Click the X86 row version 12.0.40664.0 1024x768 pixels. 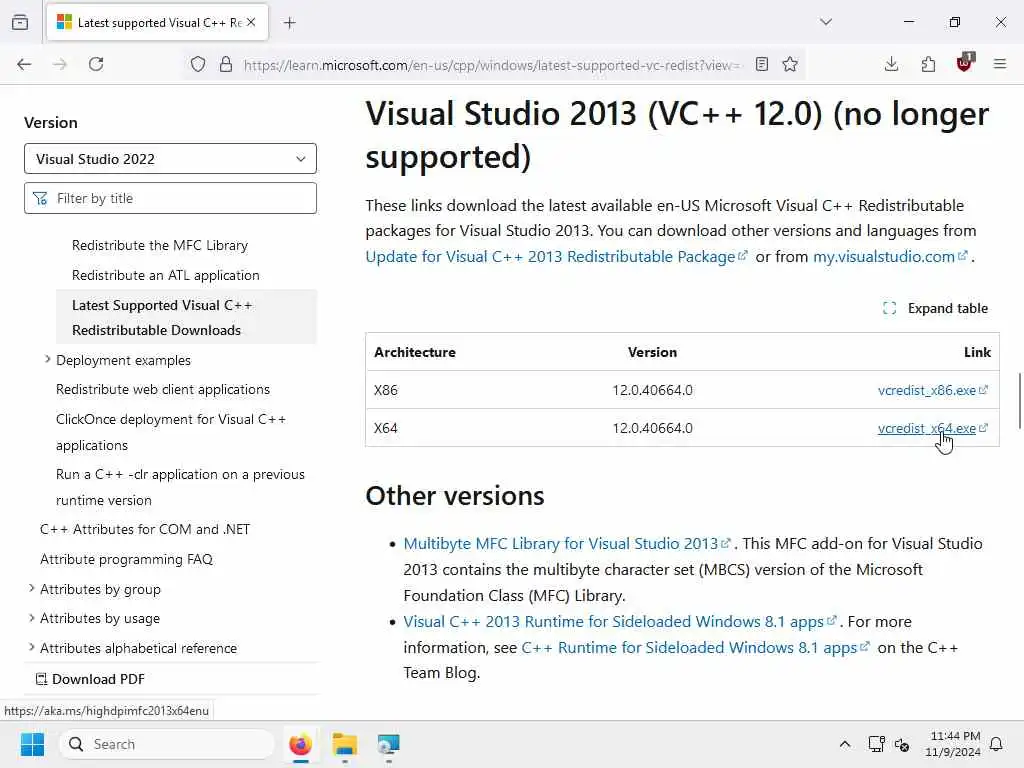pyautogui.click(x=652, y=391)
